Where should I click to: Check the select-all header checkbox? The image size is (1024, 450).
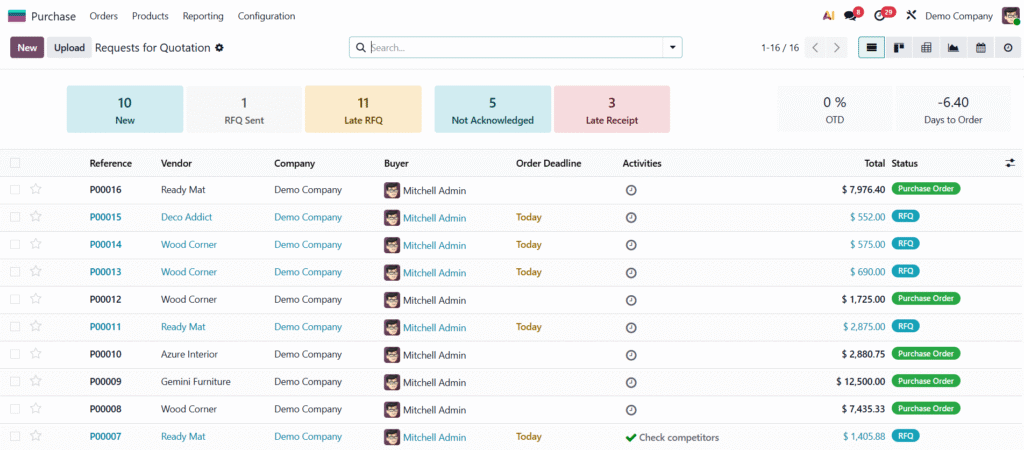[15, 163]
